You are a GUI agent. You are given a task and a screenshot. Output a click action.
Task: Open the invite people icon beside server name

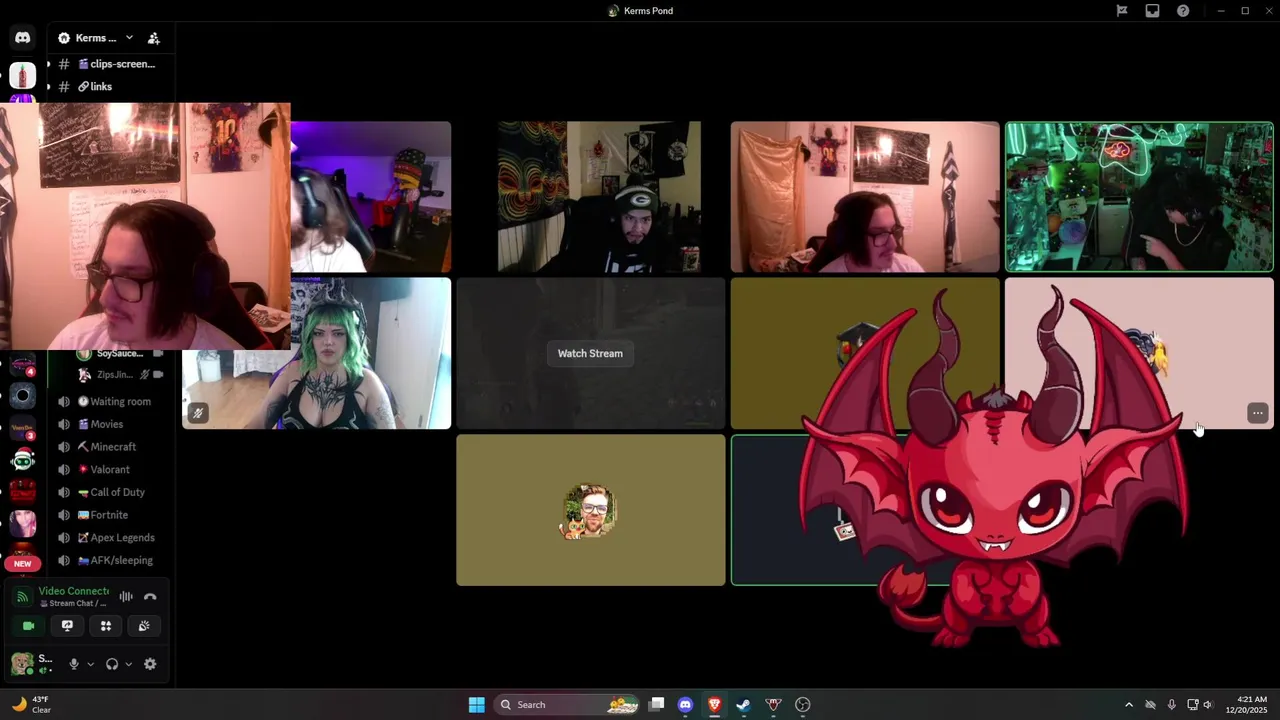tap(153, 38)
